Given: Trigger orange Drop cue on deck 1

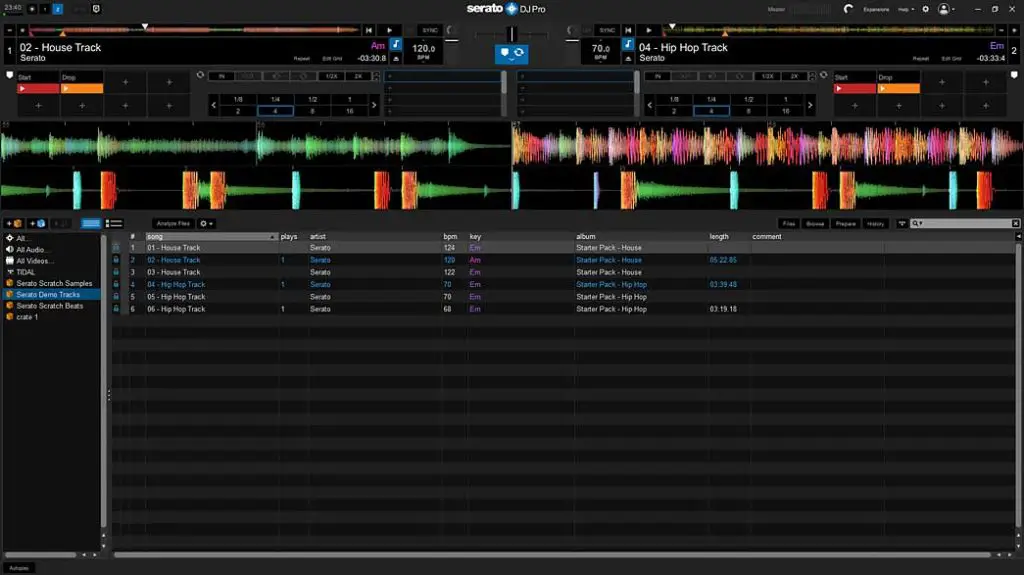Looking at the screenshot, I should pos(82,88).
